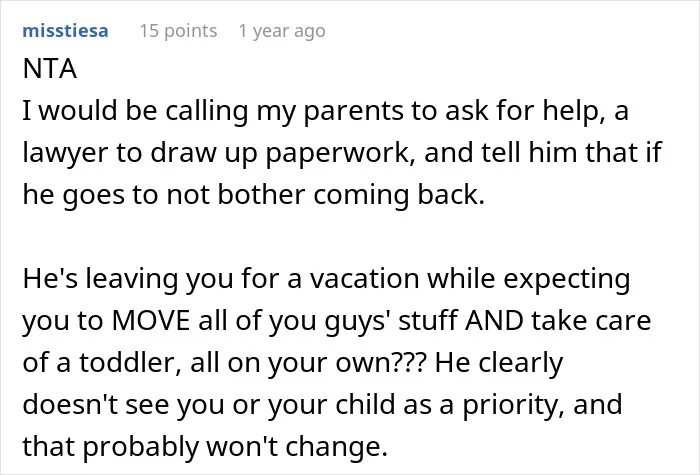
Task: Click the capitalized word MOVE
Action: [151, 321]
